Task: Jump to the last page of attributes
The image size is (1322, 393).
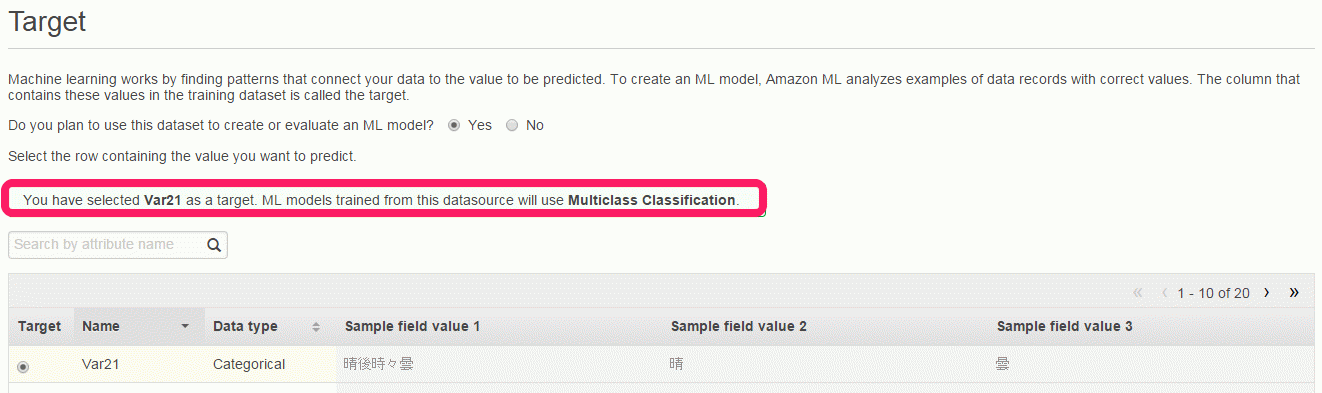Action: tap(1294, 293)
